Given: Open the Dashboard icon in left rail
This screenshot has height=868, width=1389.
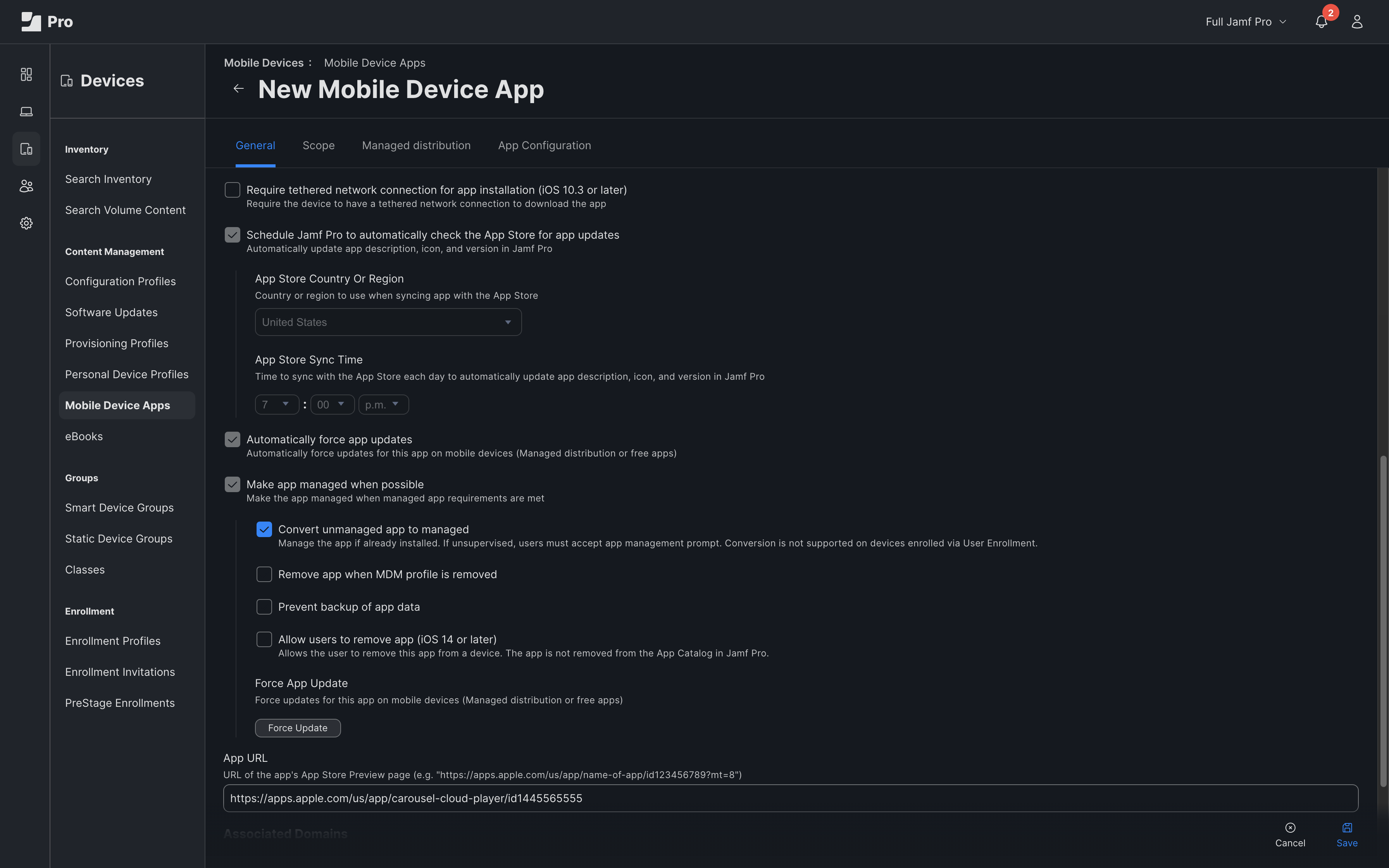Looking at the screenshot, I should (26, 74).
